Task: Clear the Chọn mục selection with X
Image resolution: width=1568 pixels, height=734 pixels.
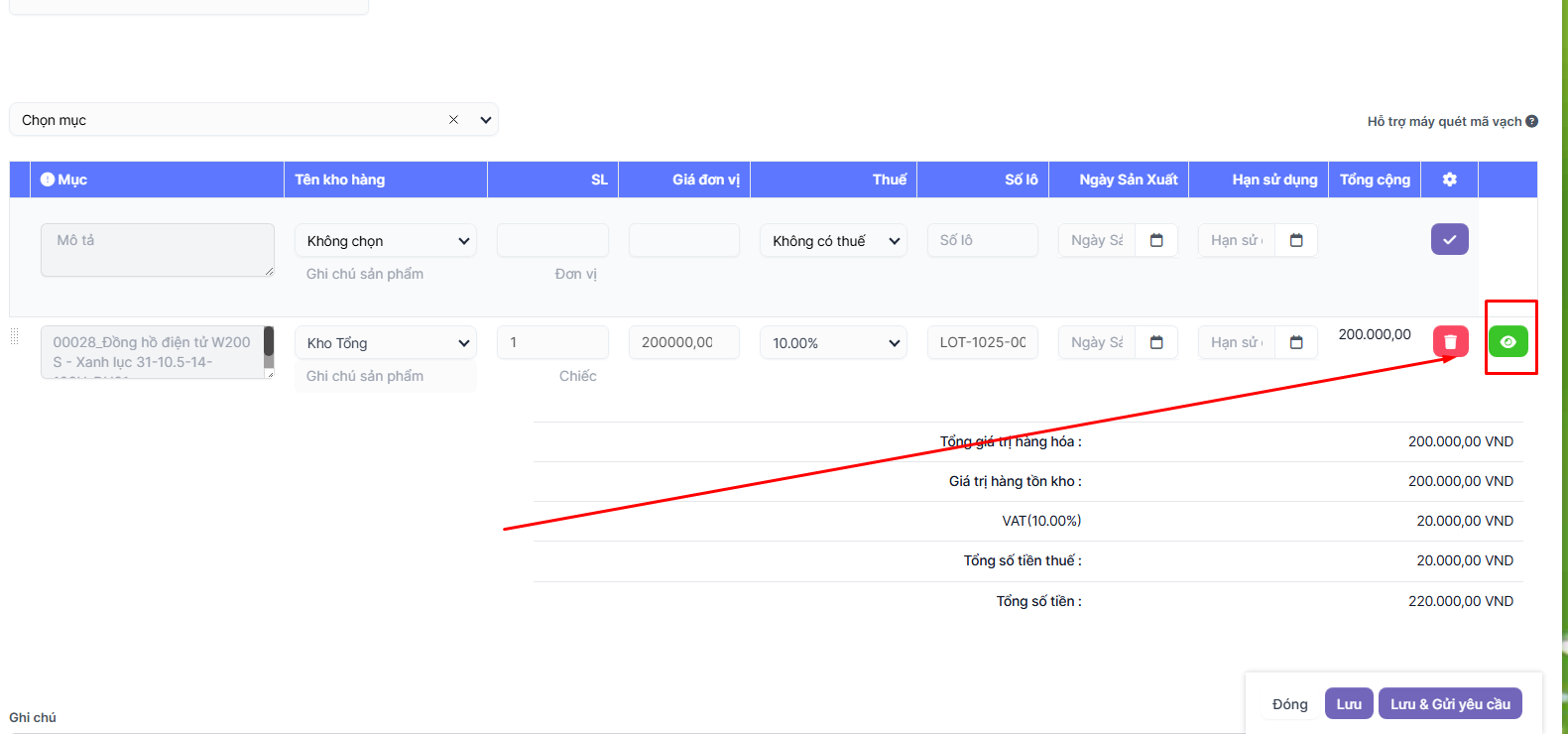Action: click(x=453, y=120)
